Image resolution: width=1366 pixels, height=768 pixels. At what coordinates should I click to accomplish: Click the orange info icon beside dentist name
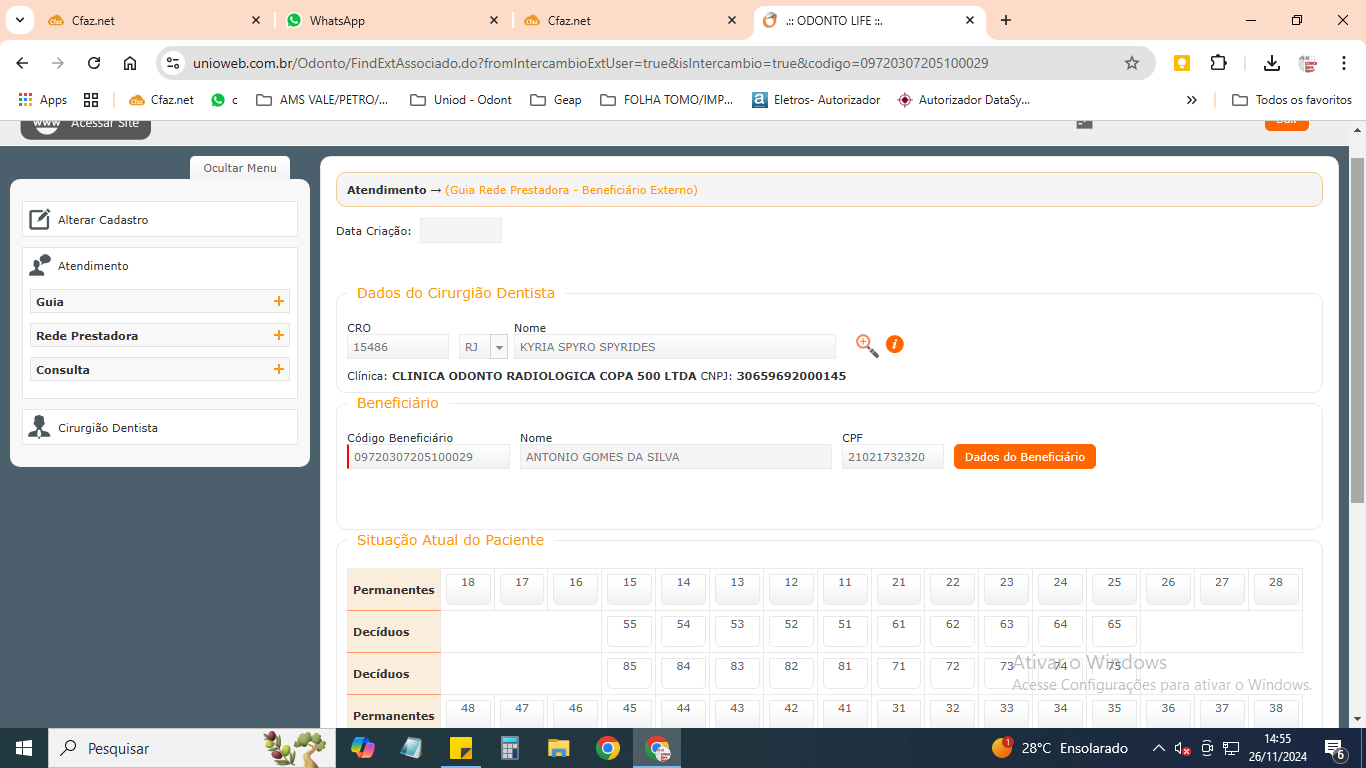(895, 344)
